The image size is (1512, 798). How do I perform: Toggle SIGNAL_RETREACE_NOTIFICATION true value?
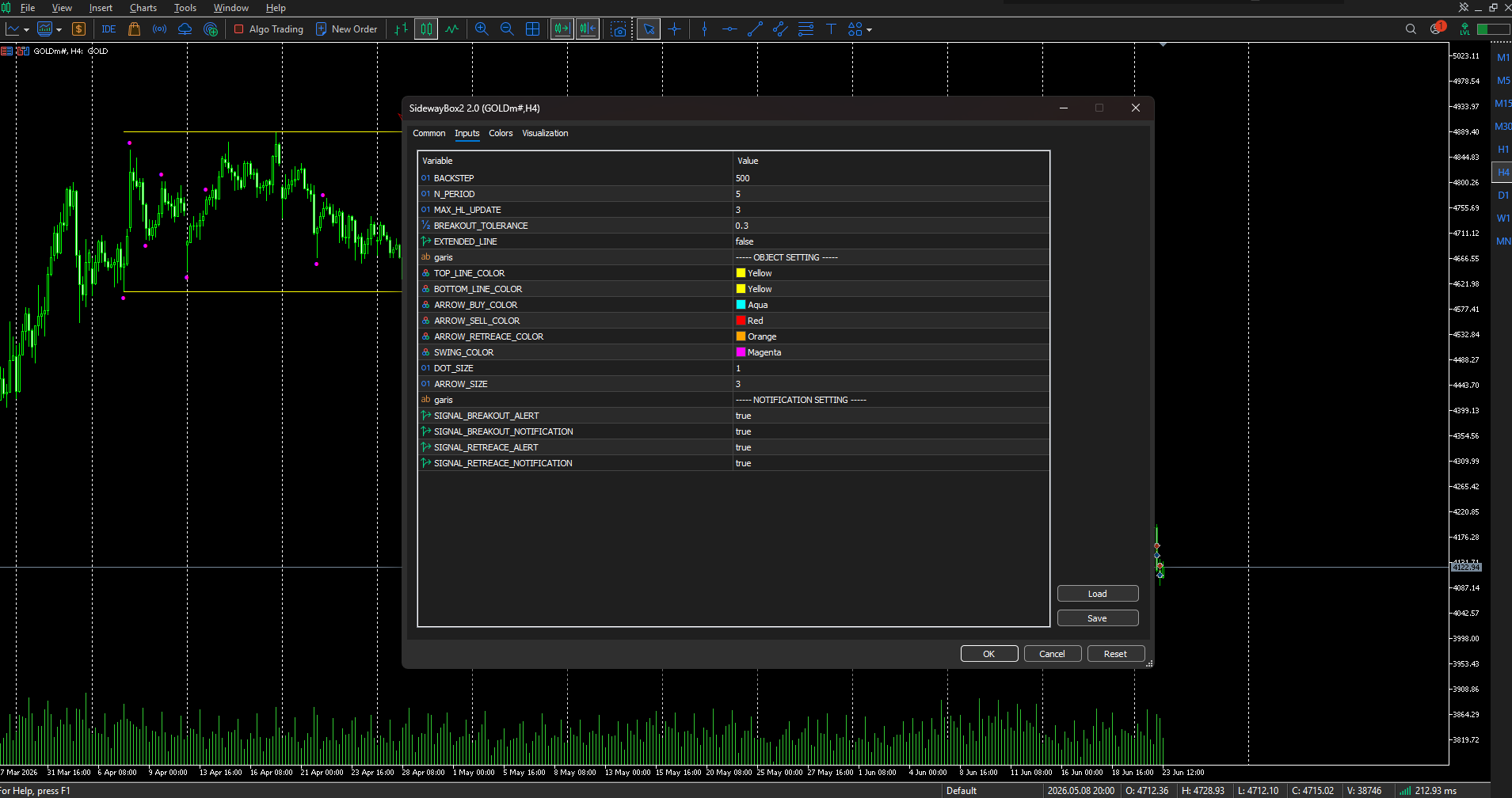[891, 463]
